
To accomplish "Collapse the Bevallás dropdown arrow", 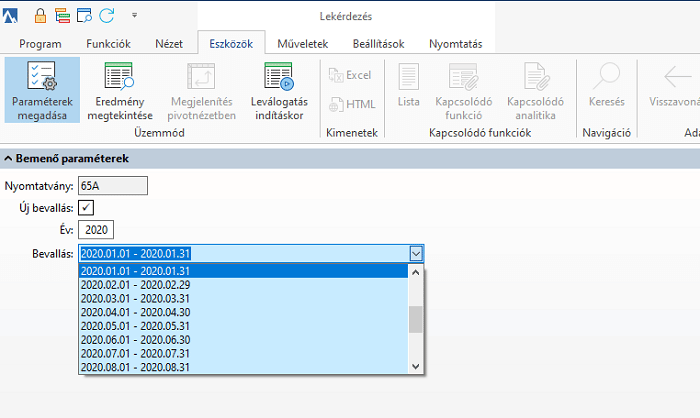I will click(x=416, y=254).
